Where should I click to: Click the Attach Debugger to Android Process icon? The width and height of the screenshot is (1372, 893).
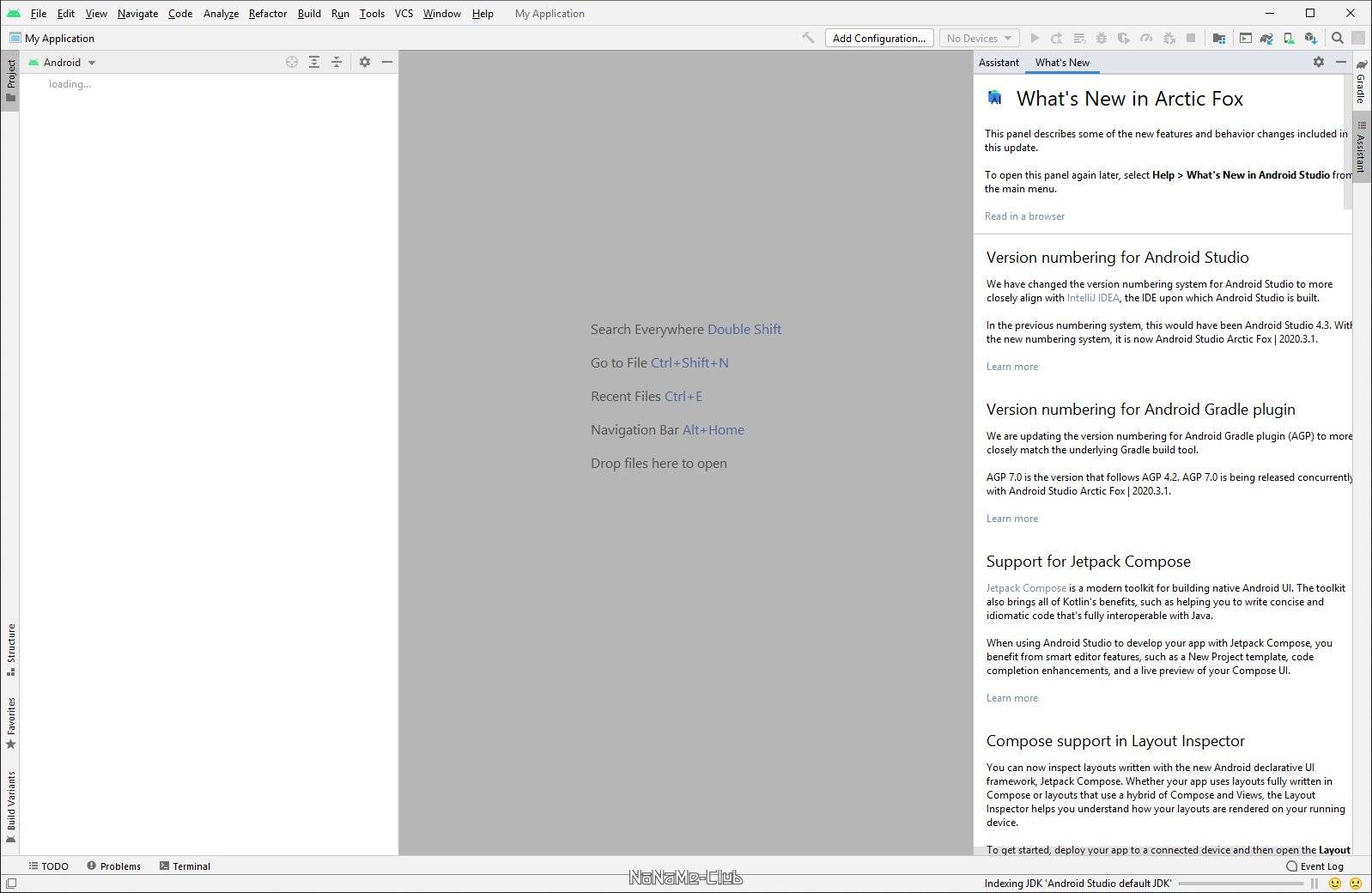click(1169, 38)
